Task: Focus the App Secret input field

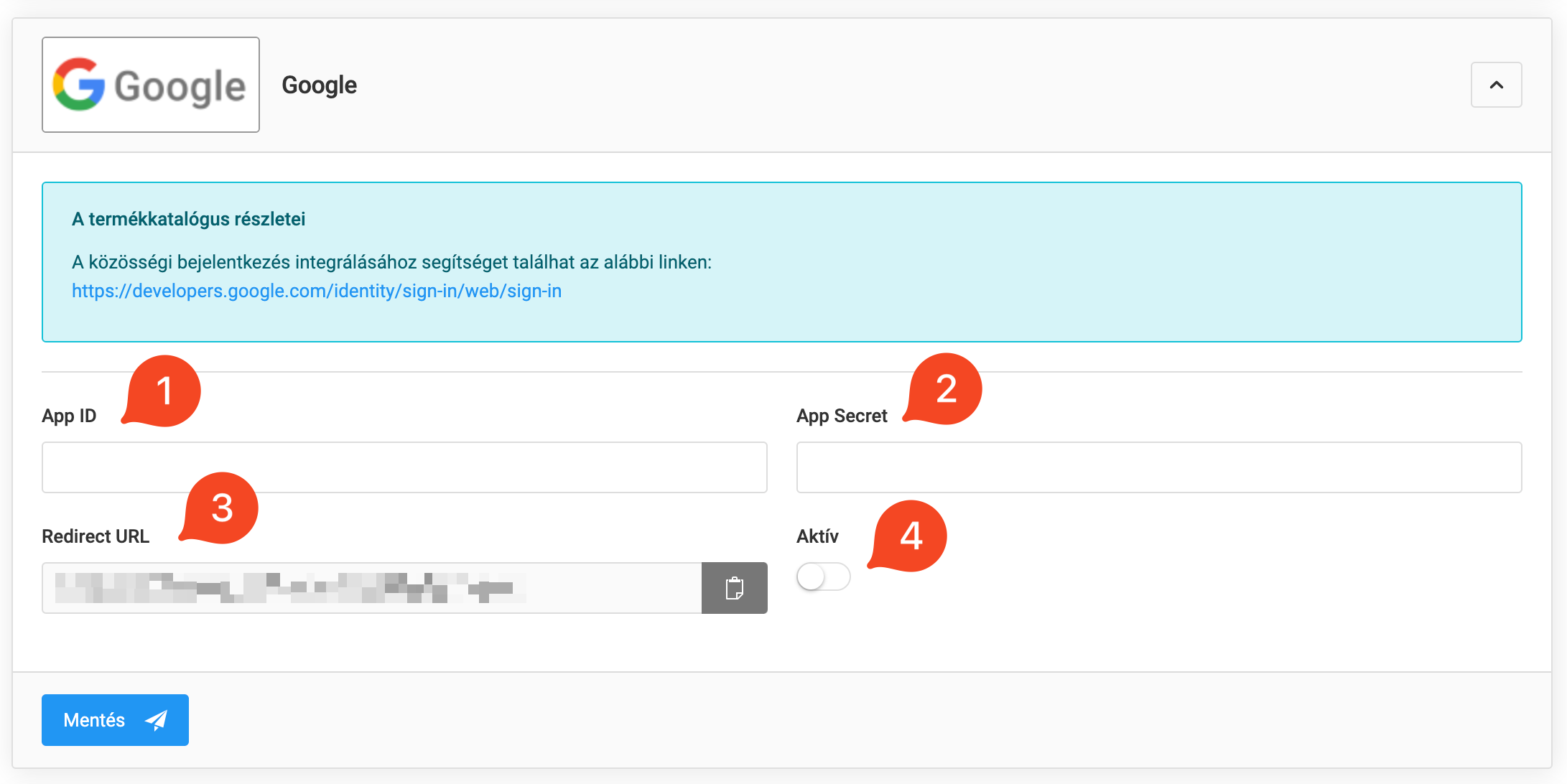Action: click(1159, 467)
